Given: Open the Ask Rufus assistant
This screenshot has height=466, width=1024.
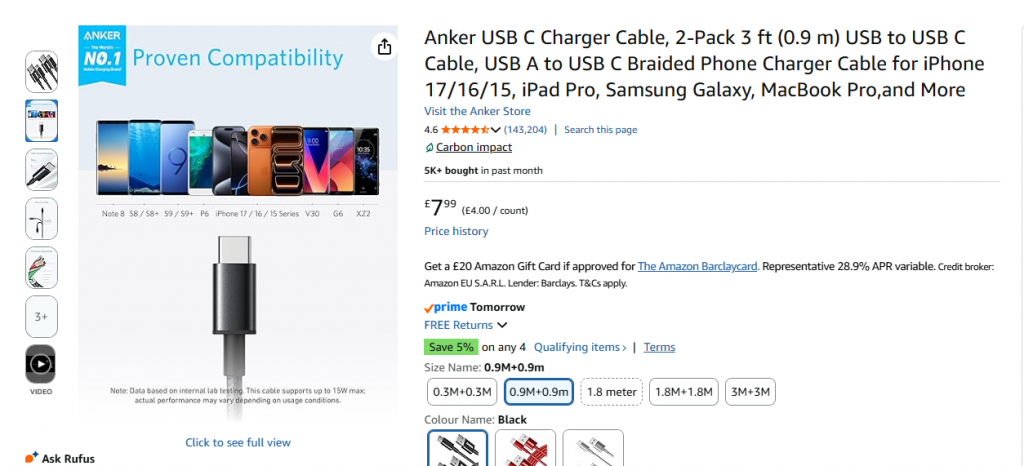Looking at the screenshot, I should [60, 458].
